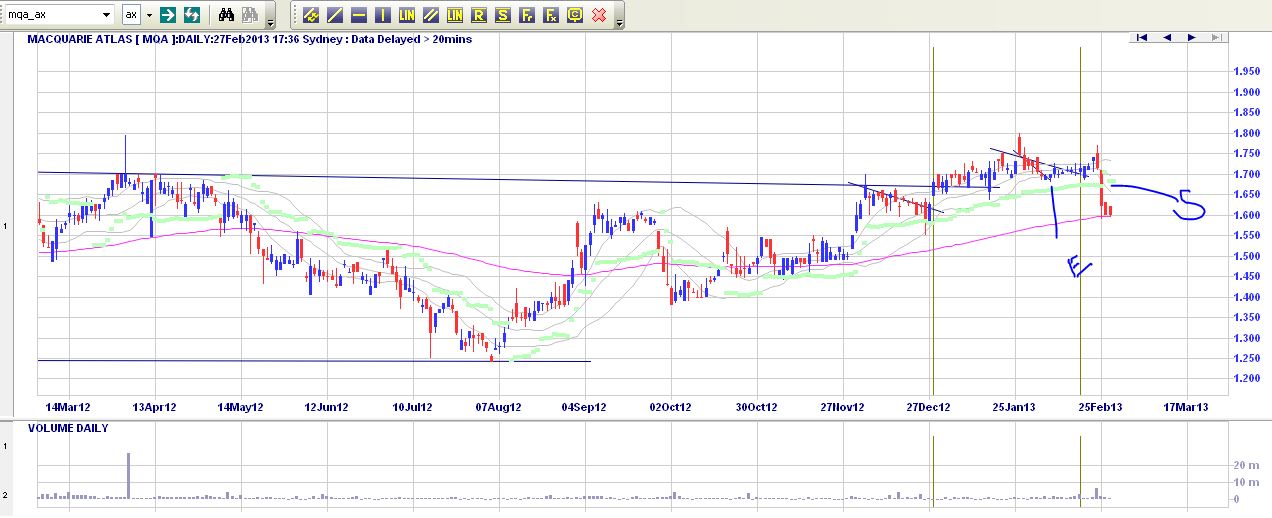Viewport: 1272px width, 518px height.
Task: Select the diagonal trendline tool
Action: [334, 15]
